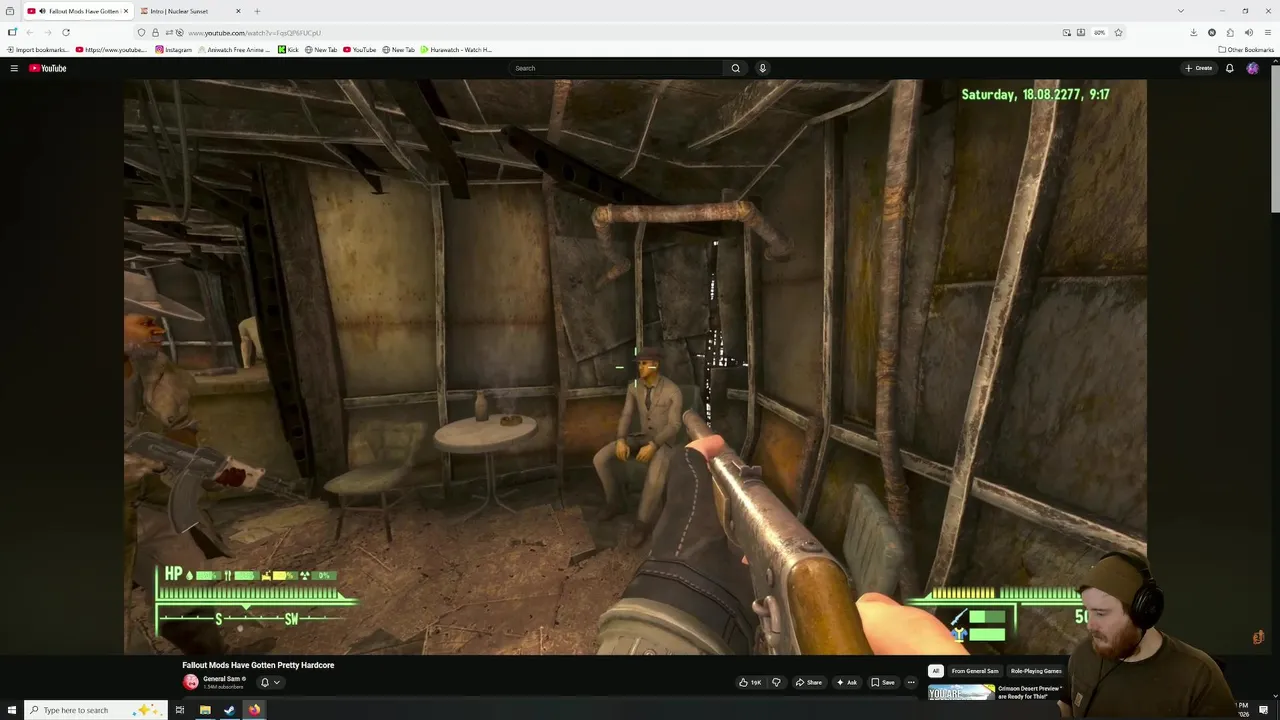This screenshot has height=720, width=1280.
Task: Open Crimson Desert Preview video thumbnail
Action: tap(961, 693)
